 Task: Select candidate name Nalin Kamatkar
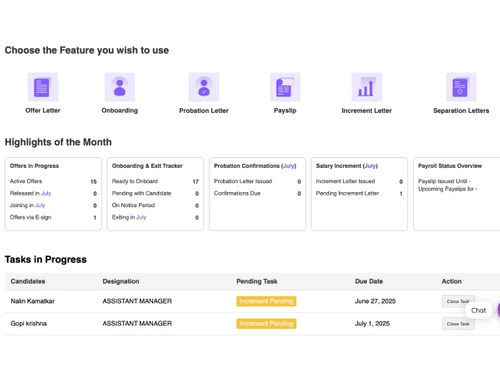(x=32, y=301)
